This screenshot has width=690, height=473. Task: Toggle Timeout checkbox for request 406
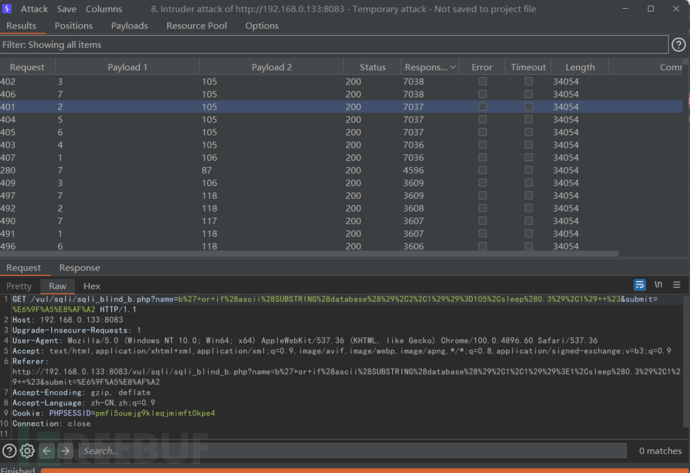(529, 94)
